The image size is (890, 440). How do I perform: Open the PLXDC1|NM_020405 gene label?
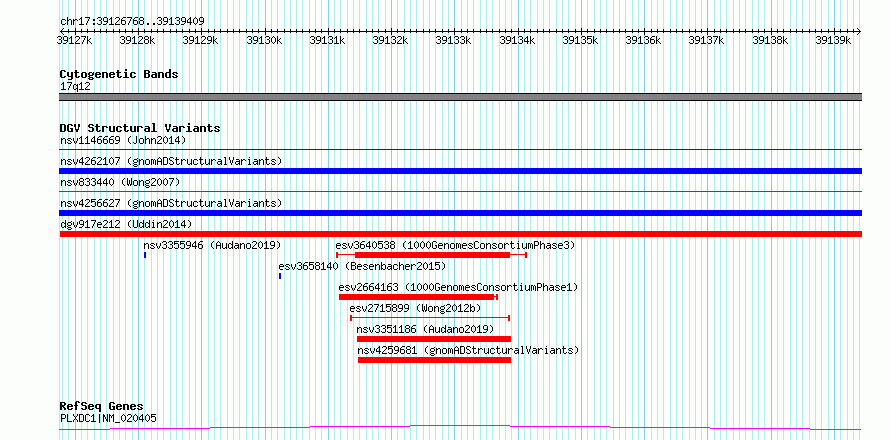click(108, 419)
